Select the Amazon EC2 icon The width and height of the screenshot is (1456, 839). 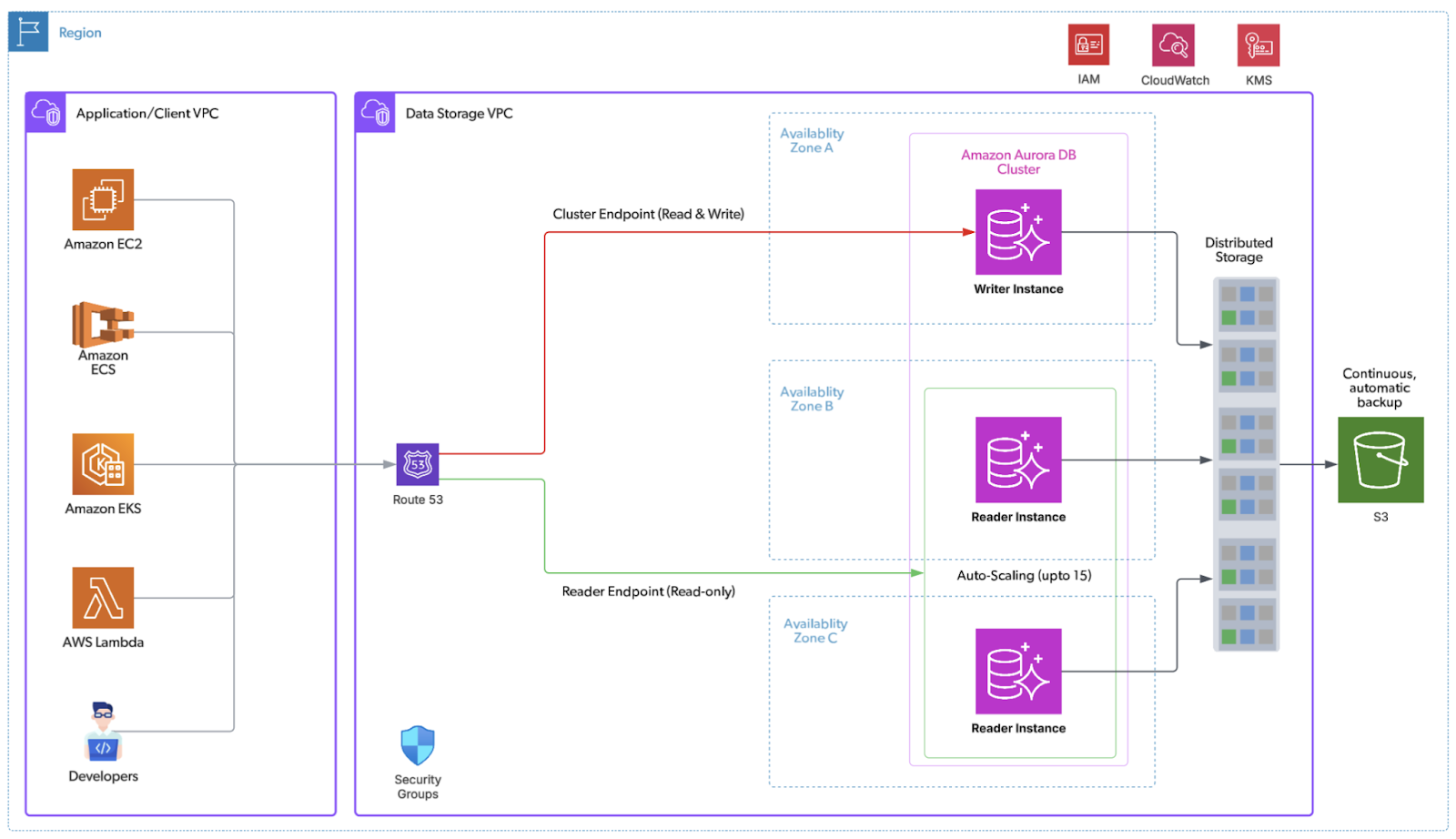click(x=103, y=199)
